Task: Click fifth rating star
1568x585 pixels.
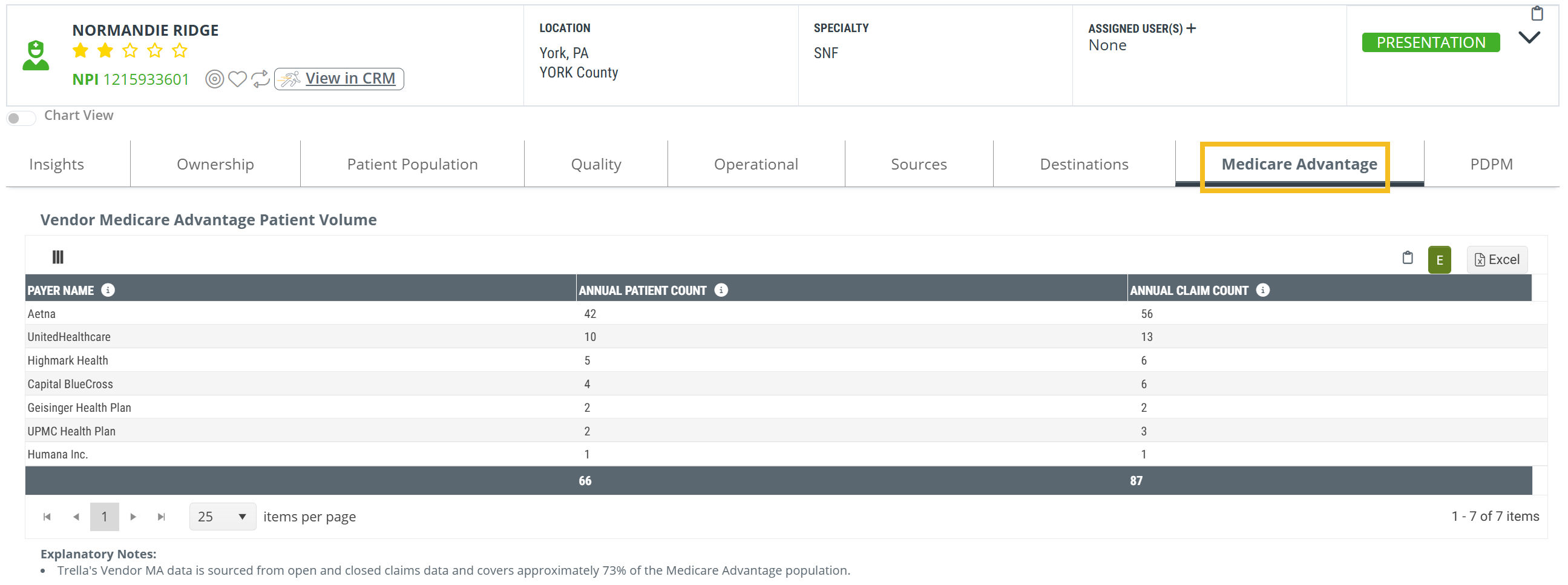Action: coord(180,51)
